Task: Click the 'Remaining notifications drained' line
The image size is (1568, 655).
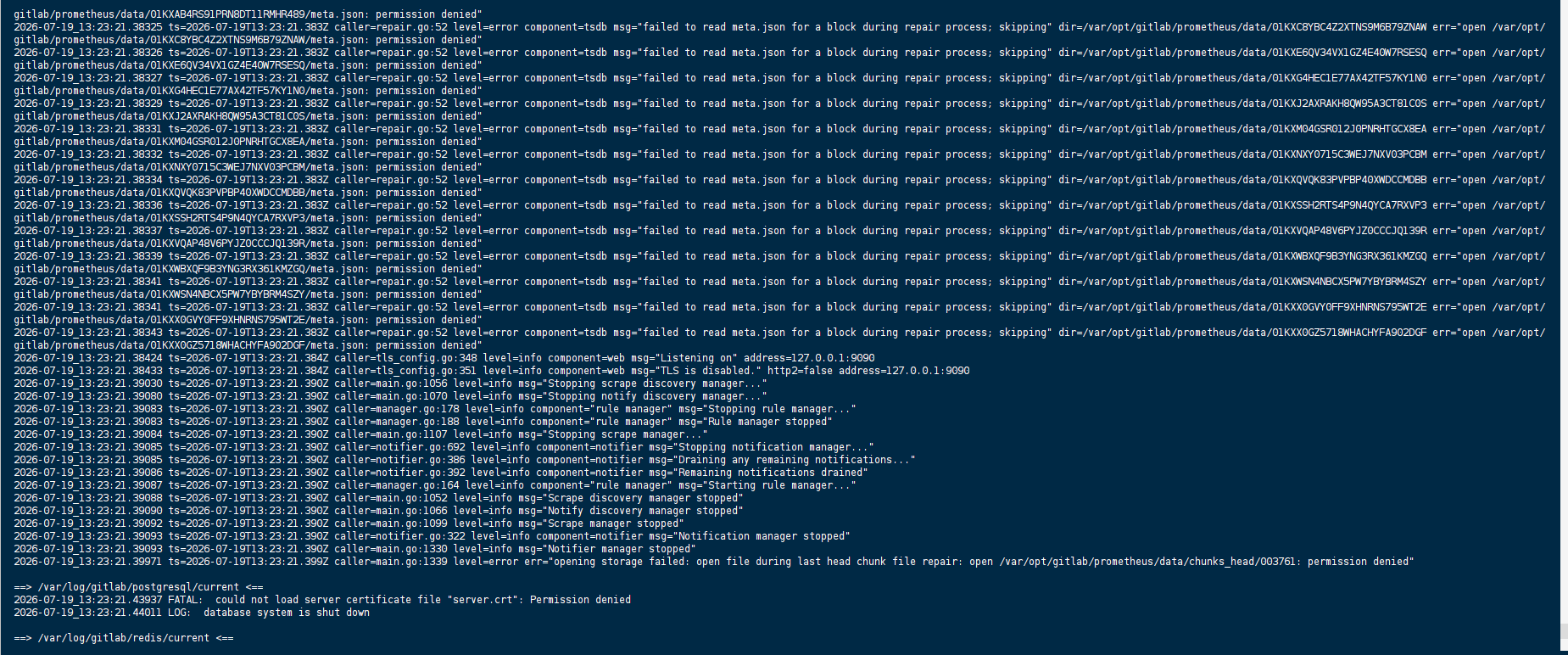Action: point(441,473)
